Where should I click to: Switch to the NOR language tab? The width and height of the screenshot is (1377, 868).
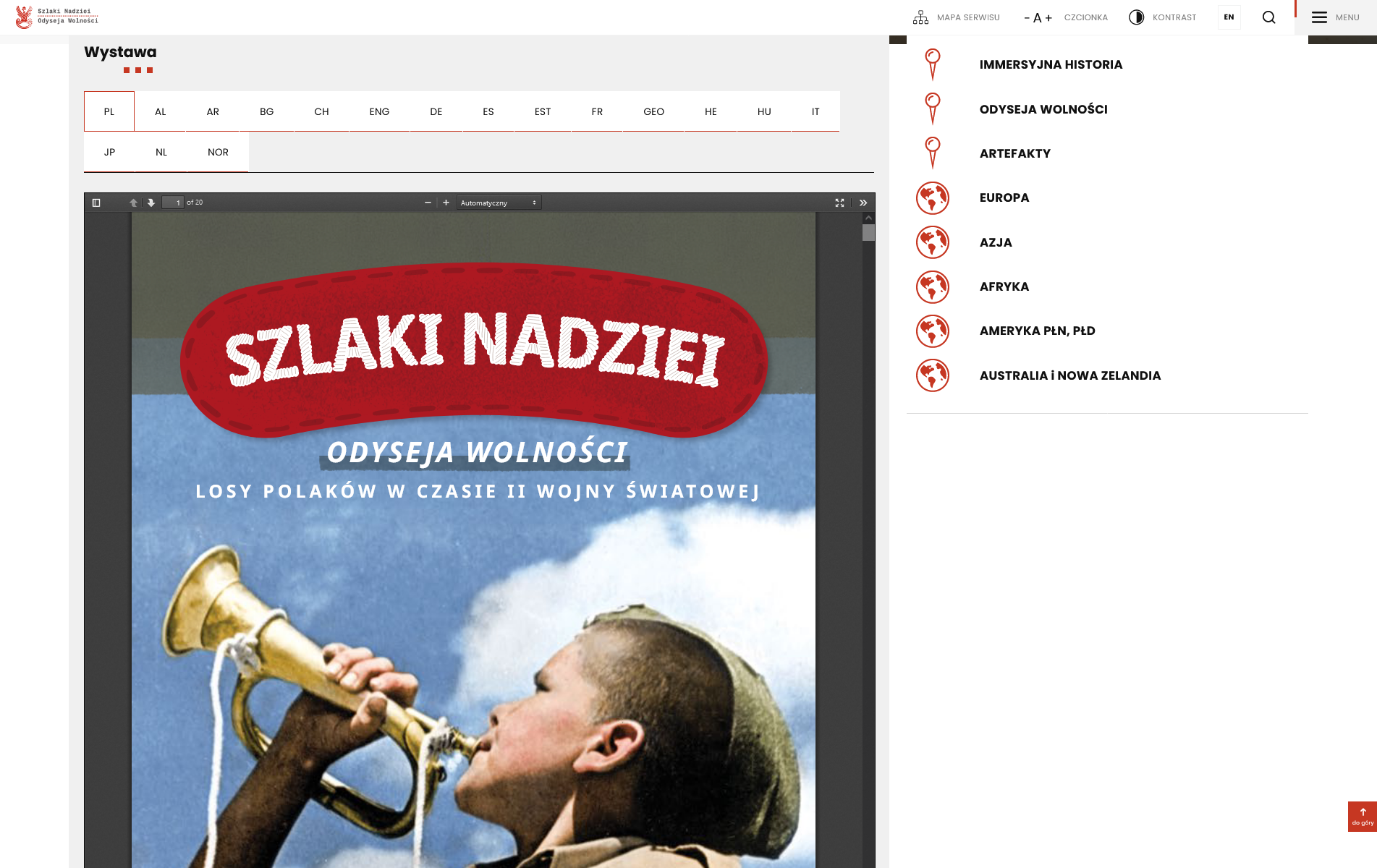coord(218,152)
